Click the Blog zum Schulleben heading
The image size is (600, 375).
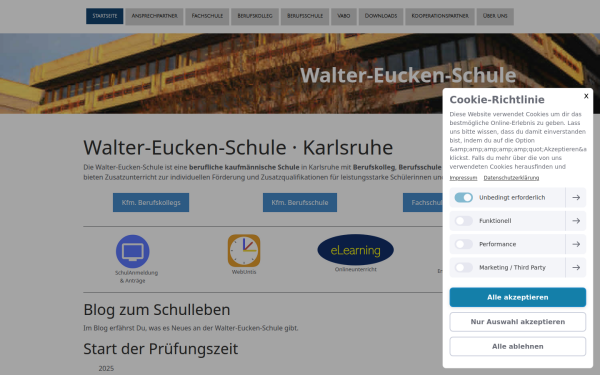point(157,310)
